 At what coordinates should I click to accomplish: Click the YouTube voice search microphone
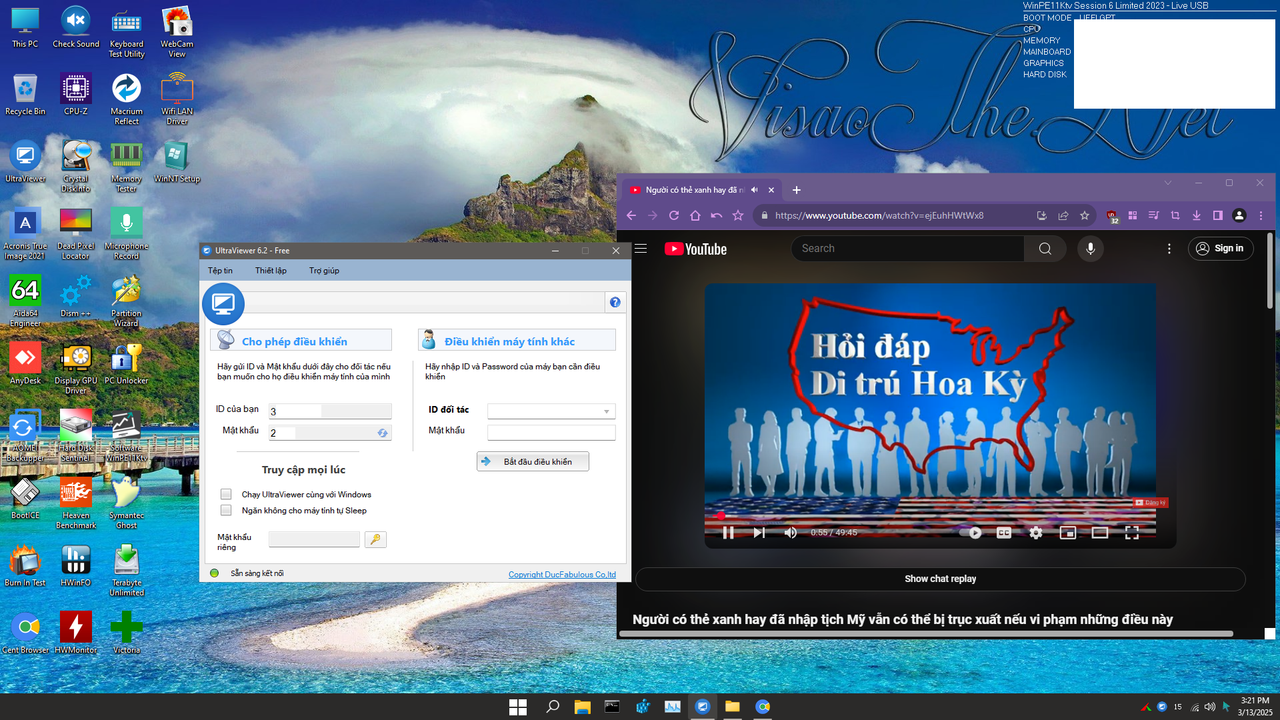point(1090,249)
